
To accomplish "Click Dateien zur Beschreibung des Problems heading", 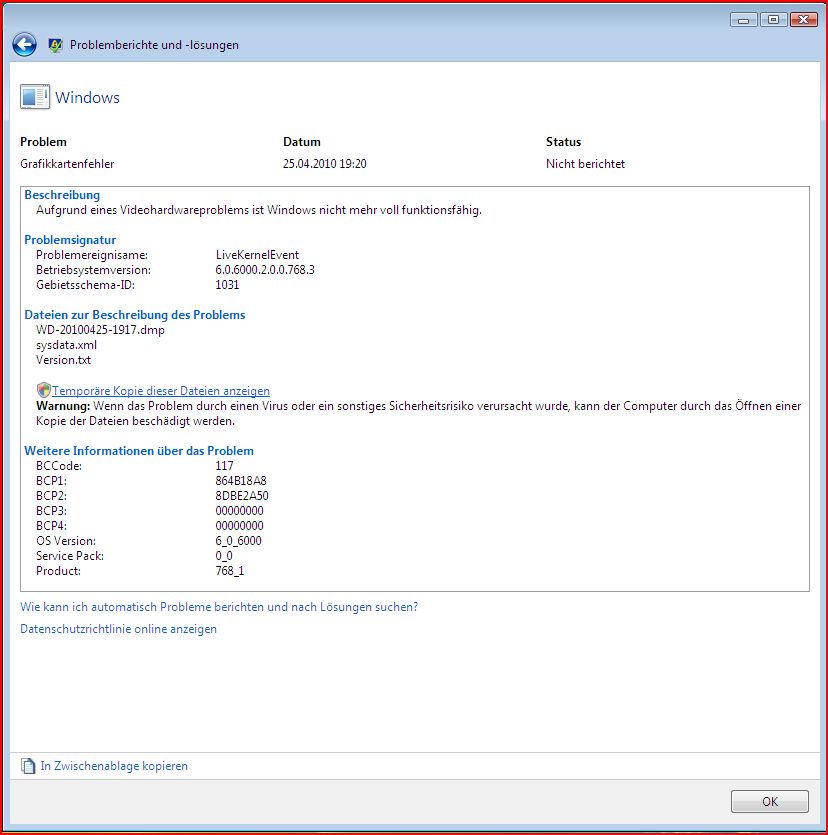I will point(135,315).
